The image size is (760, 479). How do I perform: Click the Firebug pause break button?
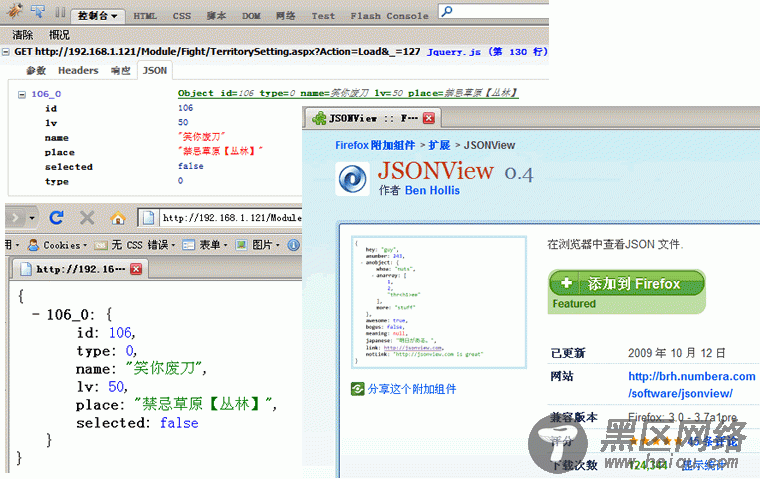[x=60, y=12]
